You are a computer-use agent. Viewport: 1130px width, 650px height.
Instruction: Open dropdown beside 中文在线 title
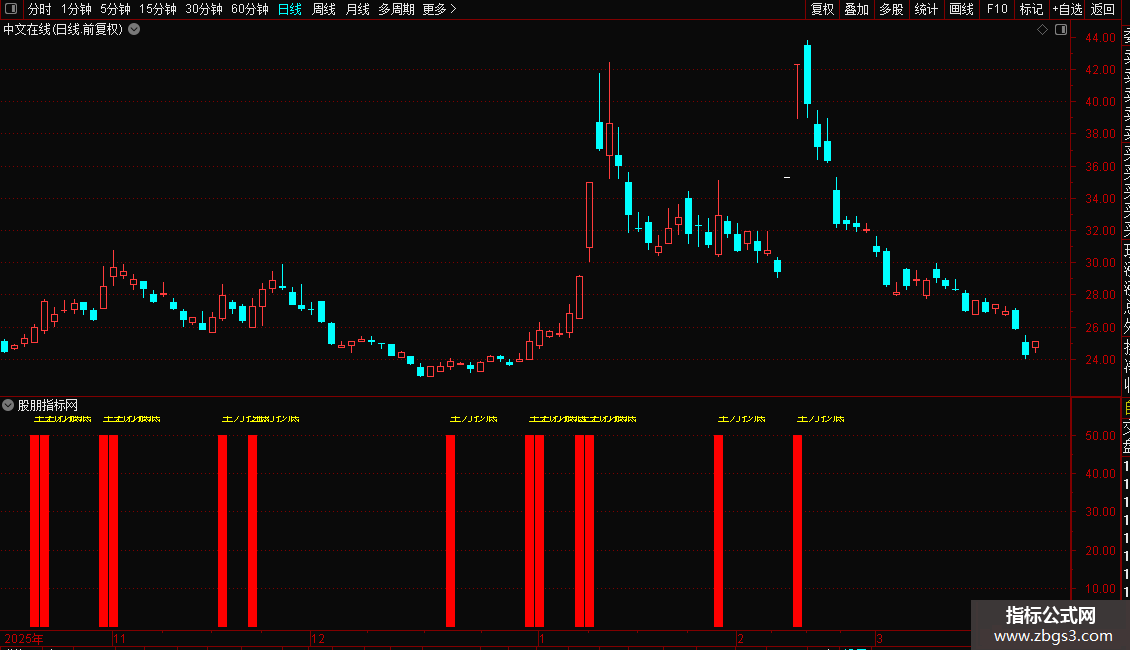click(x=134, y=30)
